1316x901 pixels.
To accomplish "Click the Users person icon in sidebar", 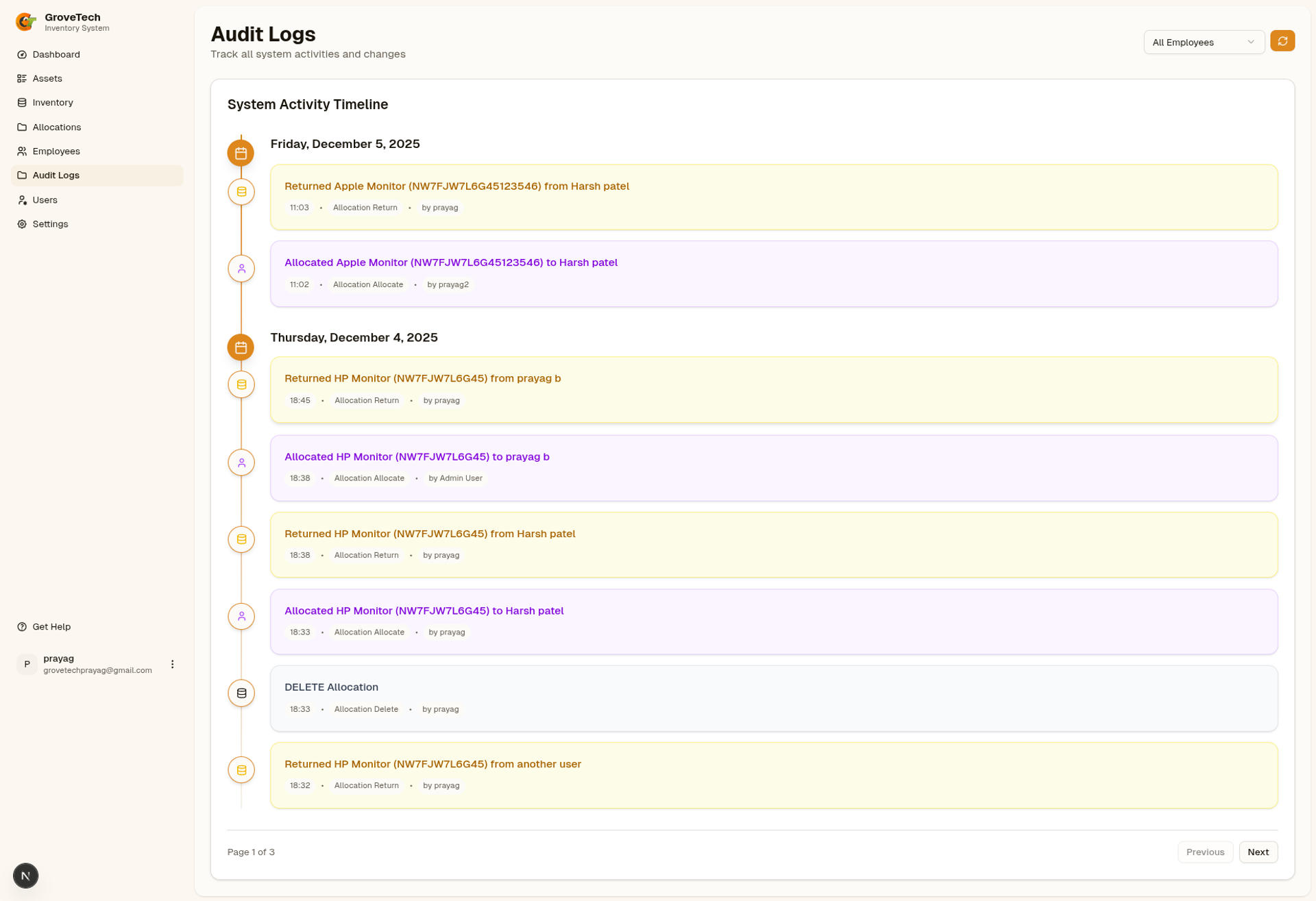I will pos(22,200).
